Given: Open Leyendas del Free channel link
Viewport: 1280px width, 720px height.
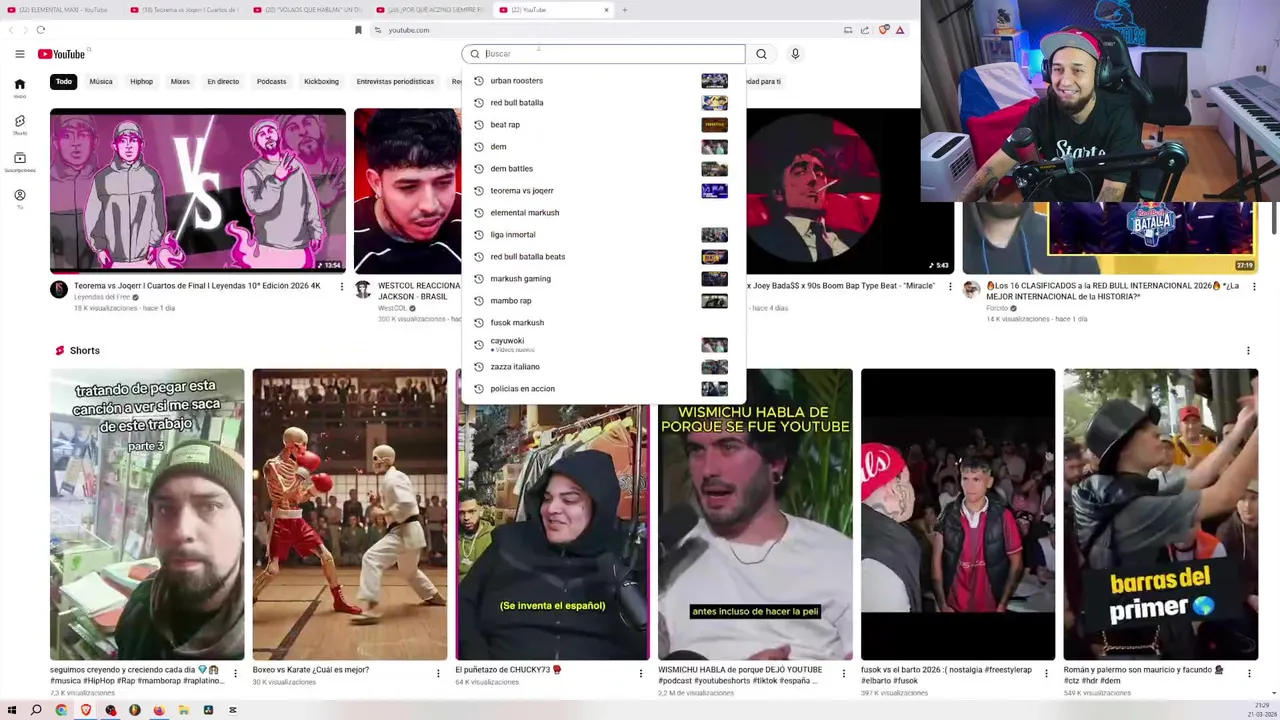Looking at the screenshot, I should click(102, 297).
